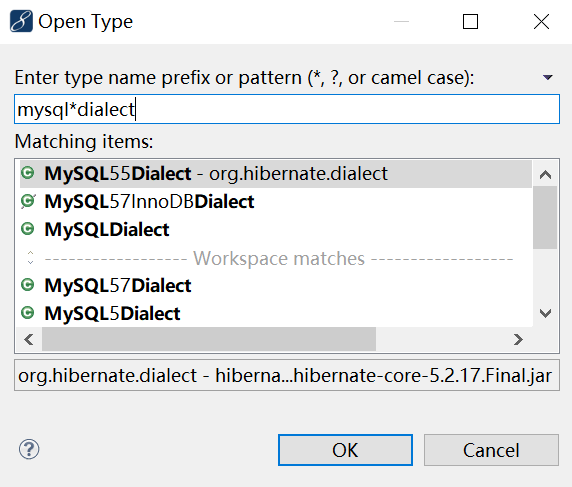Dismiss the dialog with Cancel
Image resolution: width=572 pixels, height=487 pixels.
point(491,450)
